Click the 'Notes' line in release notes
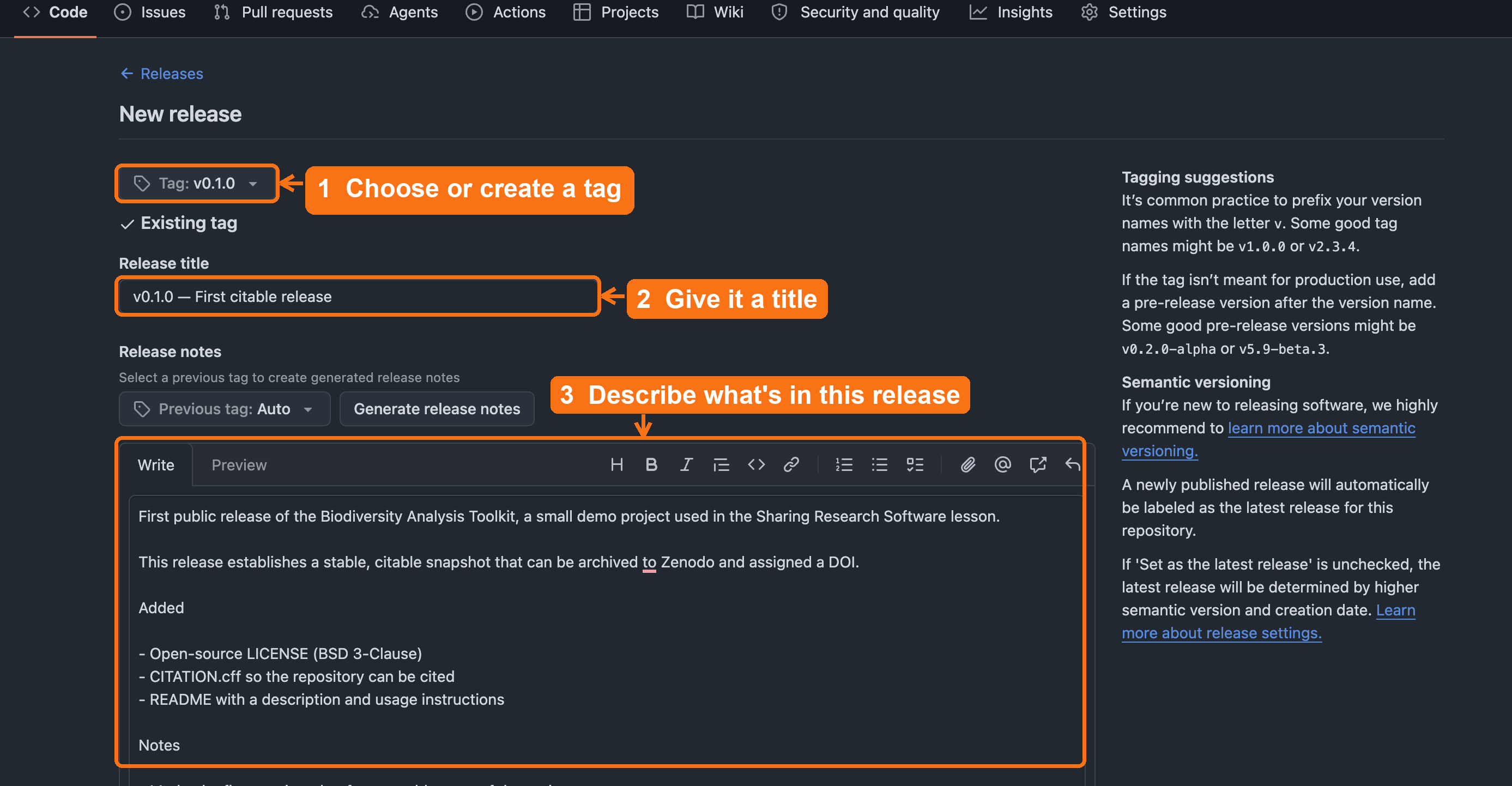The image size is (1512, 786). (159, 745)
